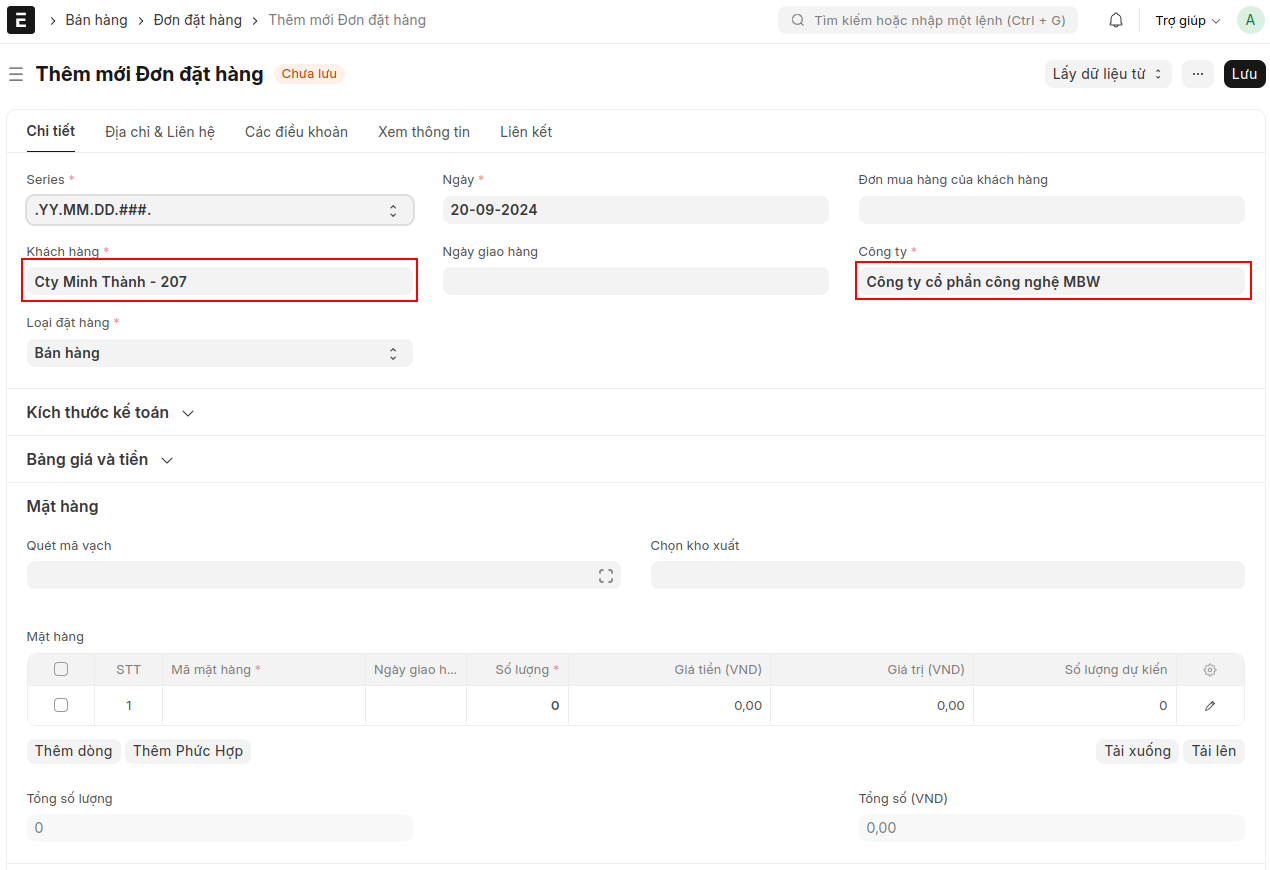Viewport: 1270px width, 870px height.
Task: Expand the Kích thước kế toán section
Action: [x=110, y=413]
